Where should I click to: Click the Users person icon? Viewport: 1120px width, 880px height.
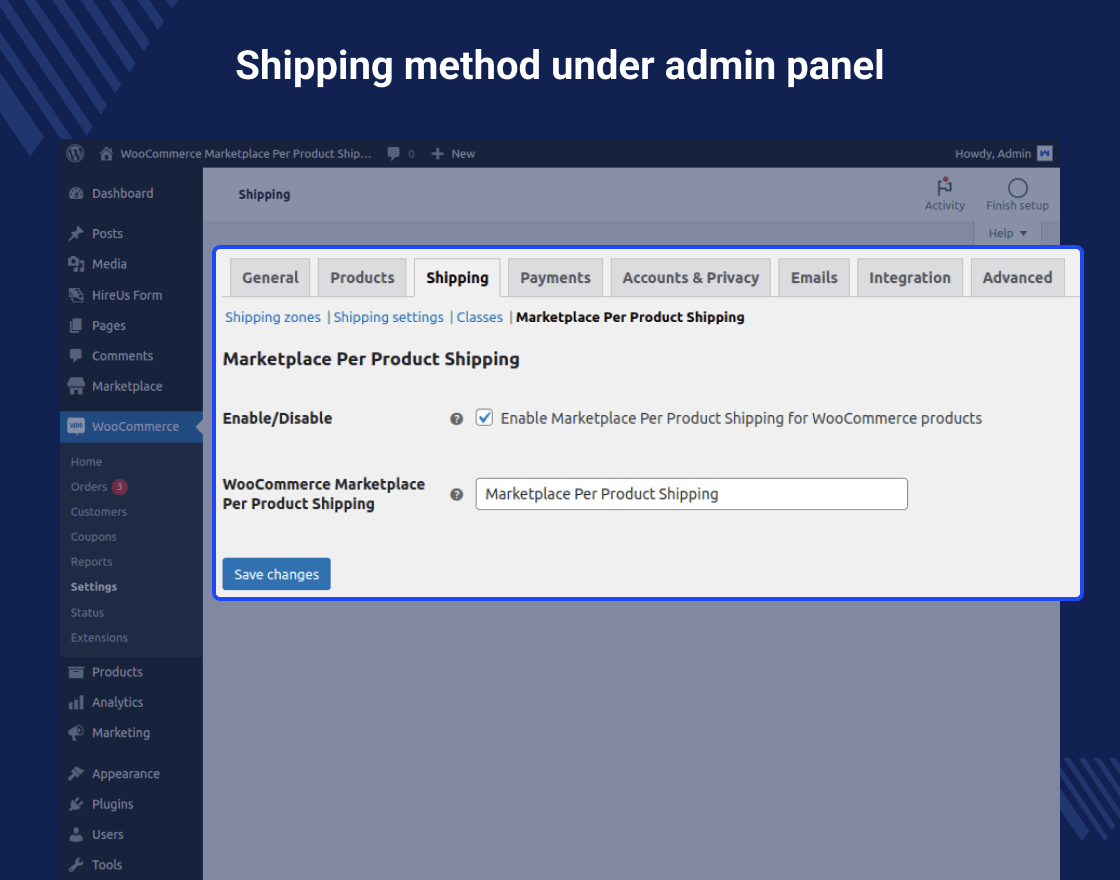coord(76,834)
